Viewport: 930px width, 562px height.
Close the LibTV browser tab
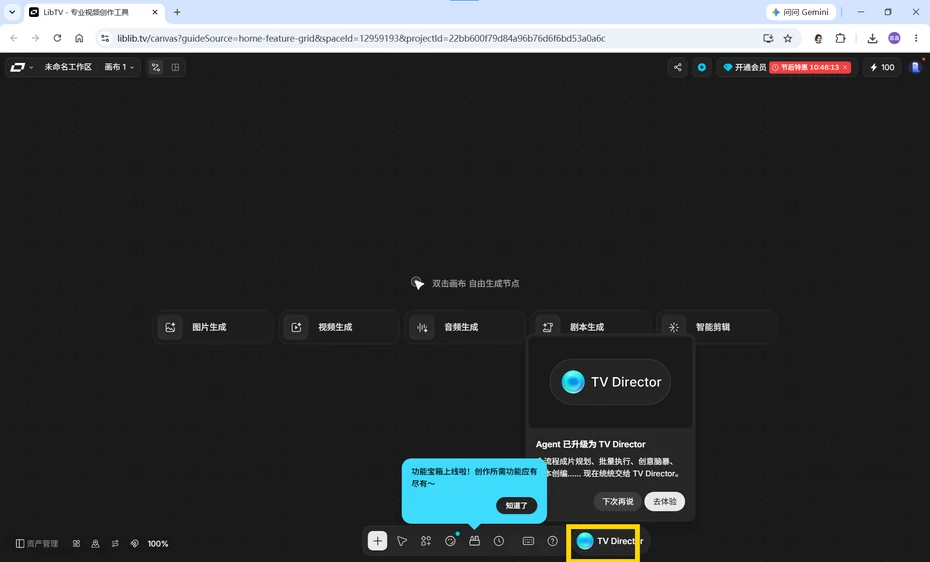click(155, 12)
